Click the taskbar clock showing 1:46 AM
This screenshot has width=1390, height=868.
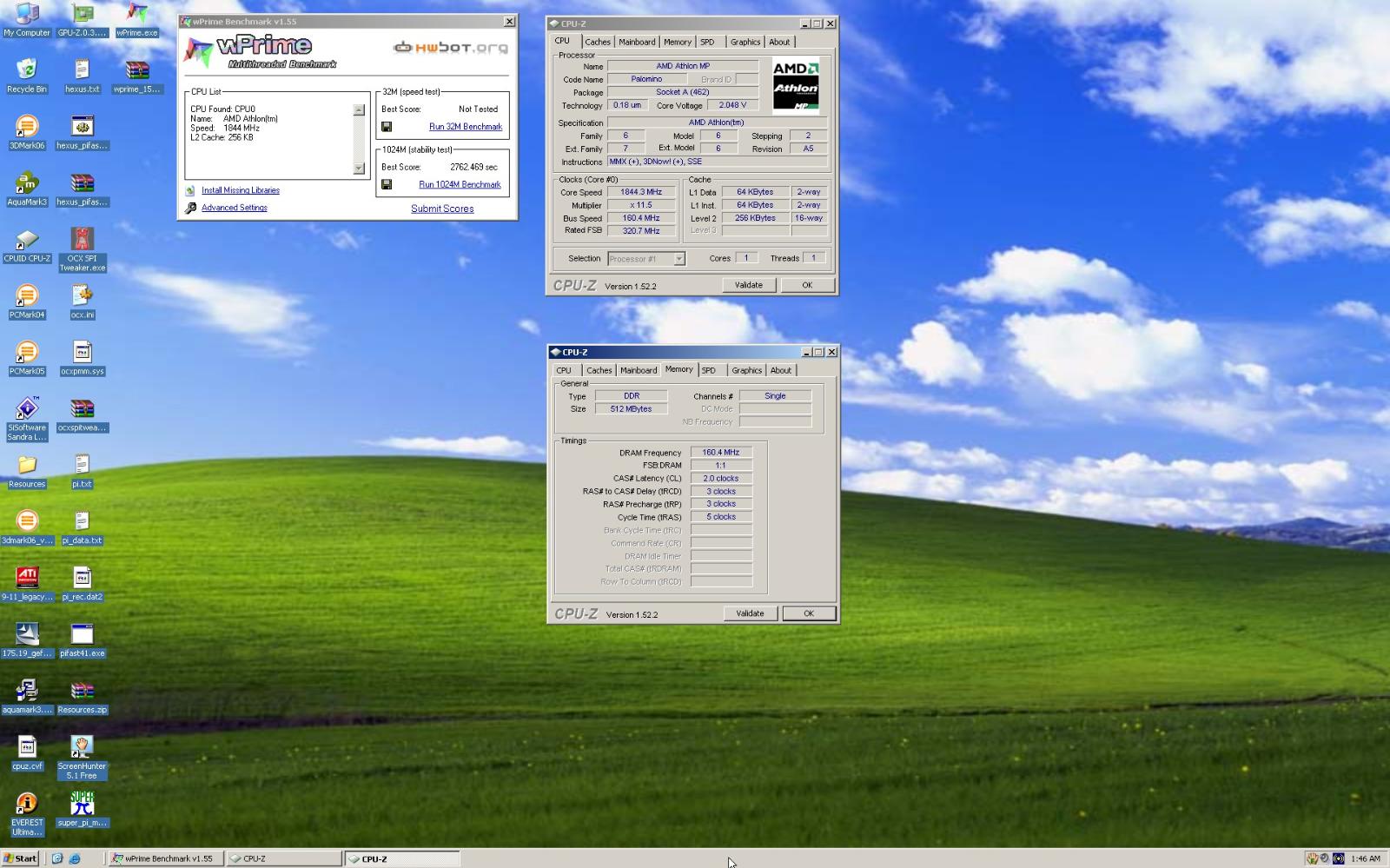1366,858
